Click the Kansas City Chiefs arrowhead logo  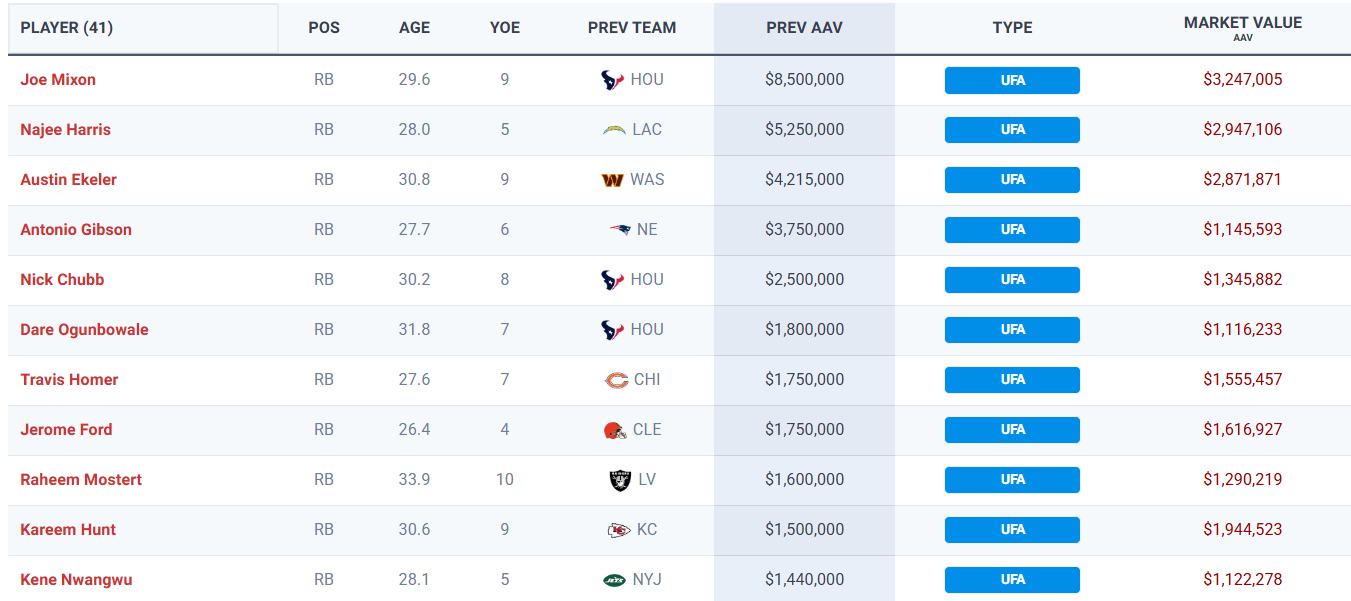619,530
